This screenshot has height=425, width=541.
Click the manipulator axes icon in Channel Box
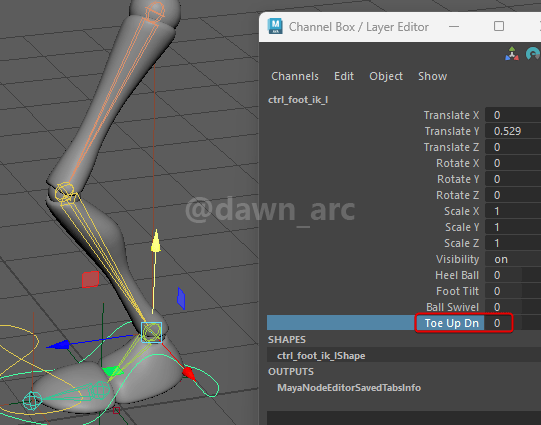[x=512, y=53]
